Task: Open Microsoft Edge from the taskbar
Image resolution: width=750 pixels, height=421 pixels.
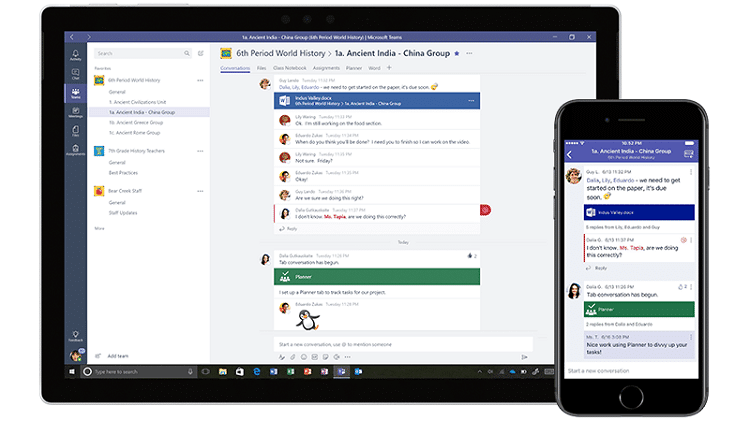Action: click(x=257, y=372)
